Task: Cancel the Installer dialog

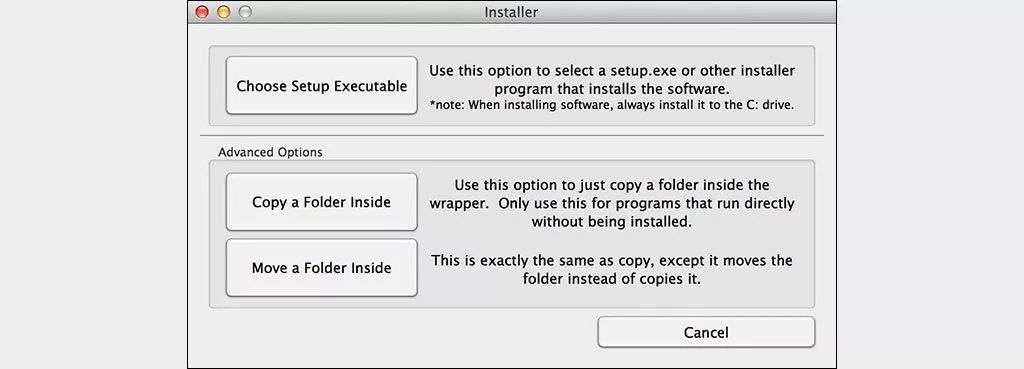Action: pyautogui.click(x=706, y=332)
